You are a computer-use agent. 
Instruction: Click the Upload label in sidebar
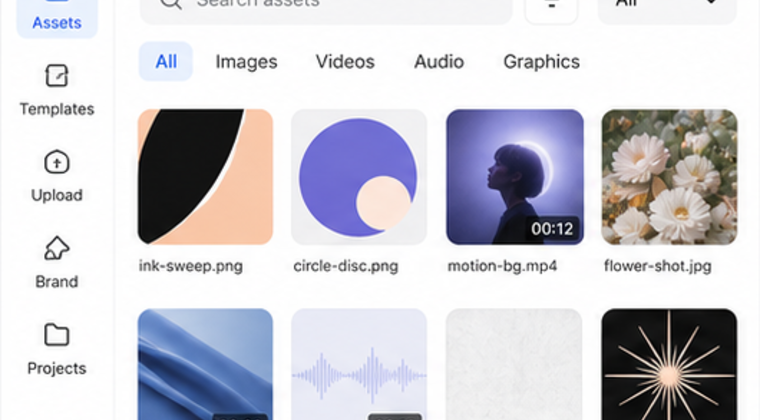(x=57, y=195)
